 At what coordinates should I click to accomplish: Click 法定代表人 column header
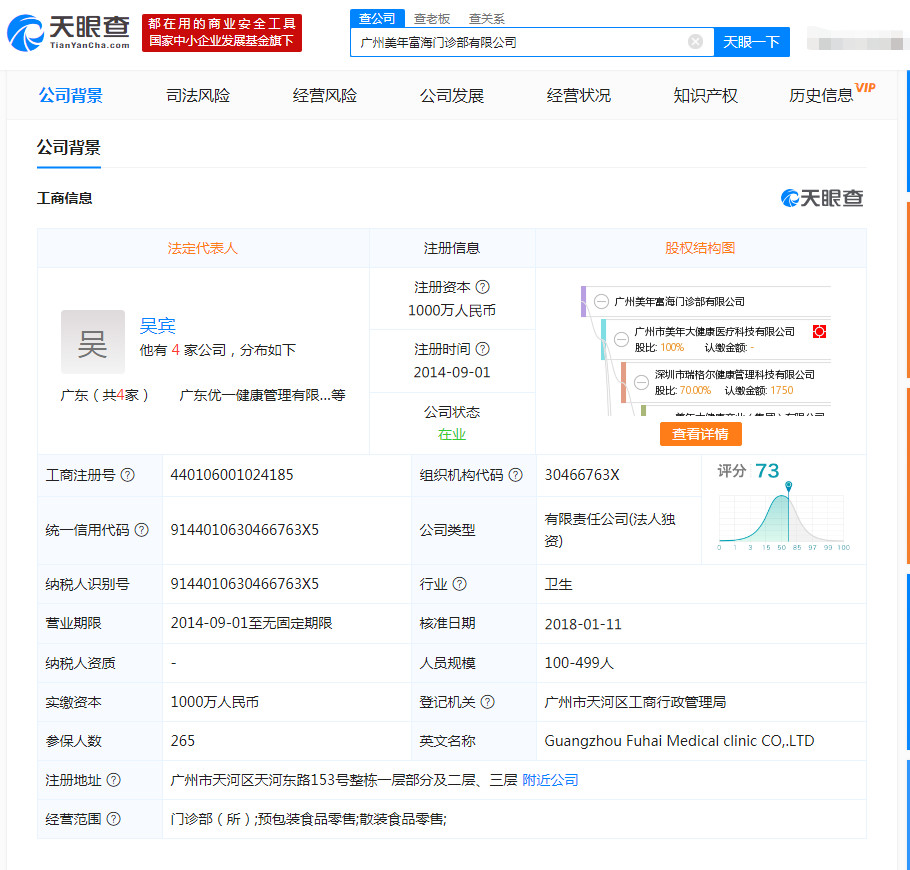coord(203,248)
